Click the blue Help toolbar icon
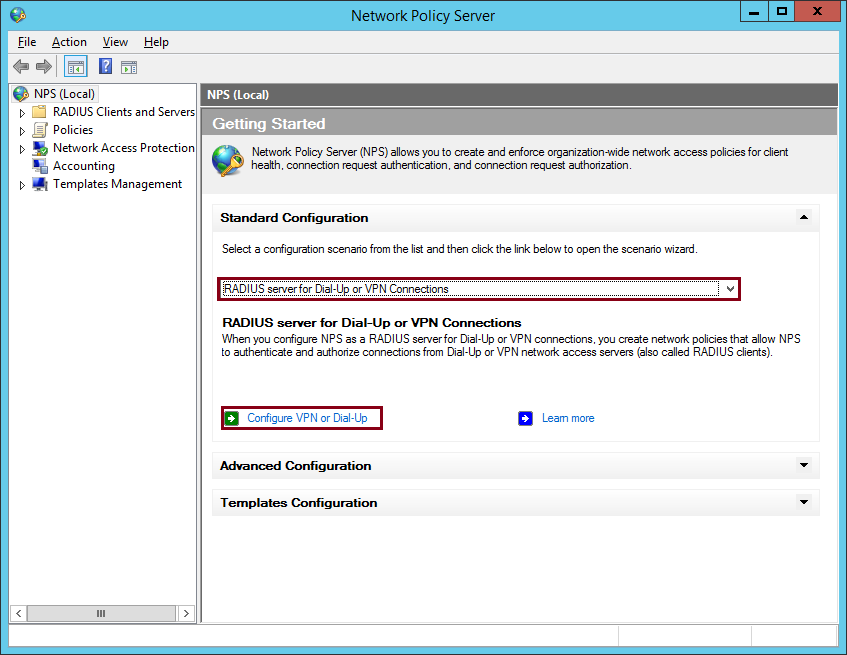Screen dimensions: 847x655 tap(105, 67)
